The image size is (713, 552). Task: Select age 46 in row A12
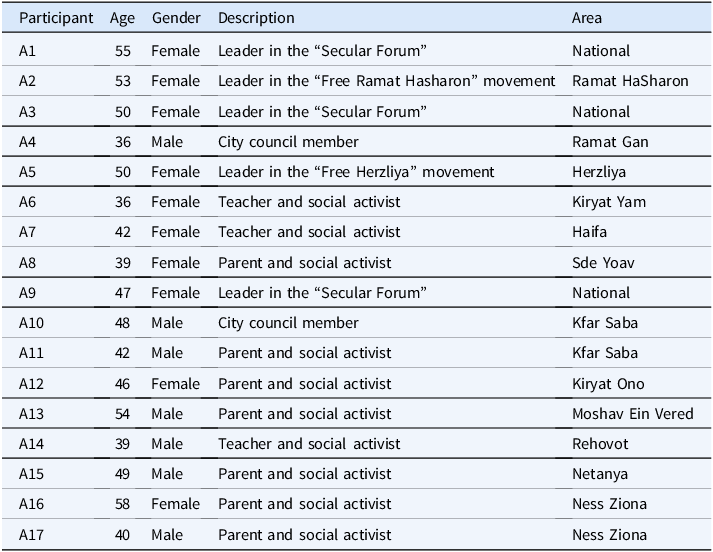click(x=122, y=384)
